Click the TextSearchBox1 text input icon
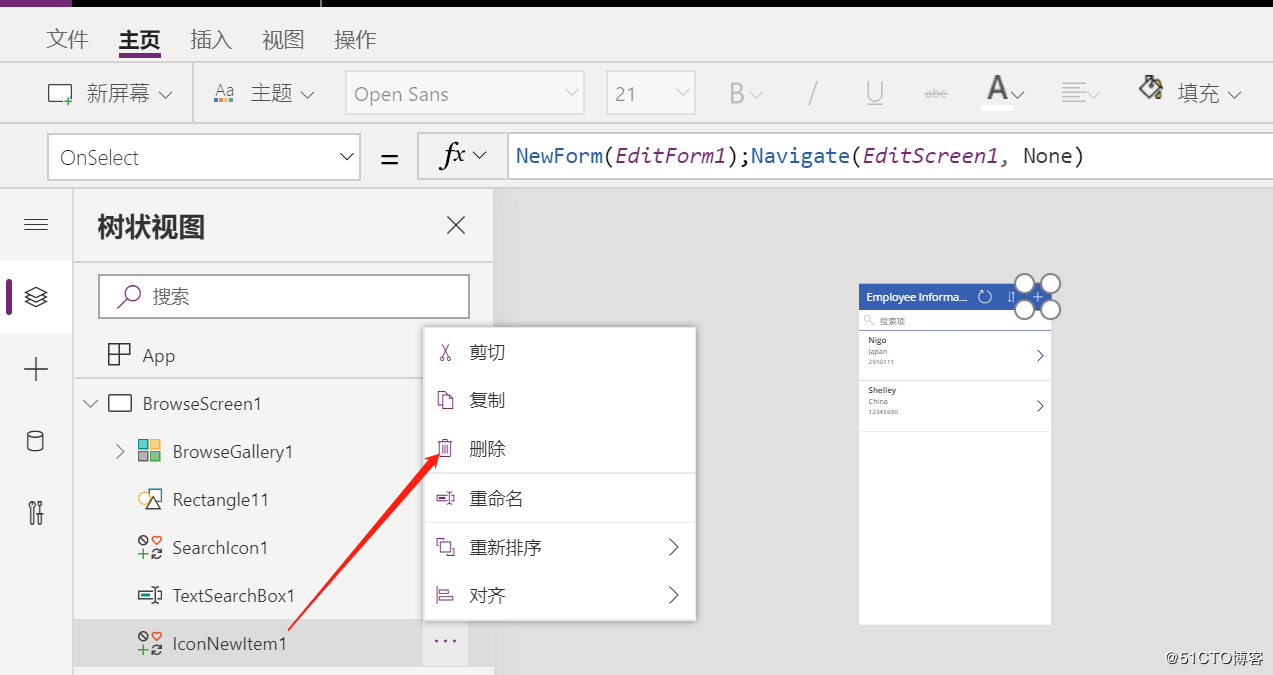This screenshot has width=1273, height=675. (x=149, y=595)
